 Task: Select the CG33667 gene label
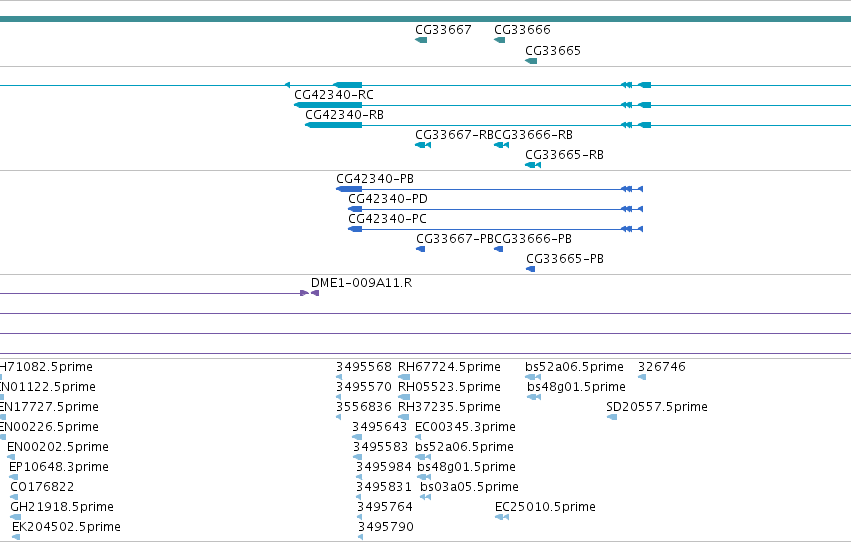pos(443,30)
